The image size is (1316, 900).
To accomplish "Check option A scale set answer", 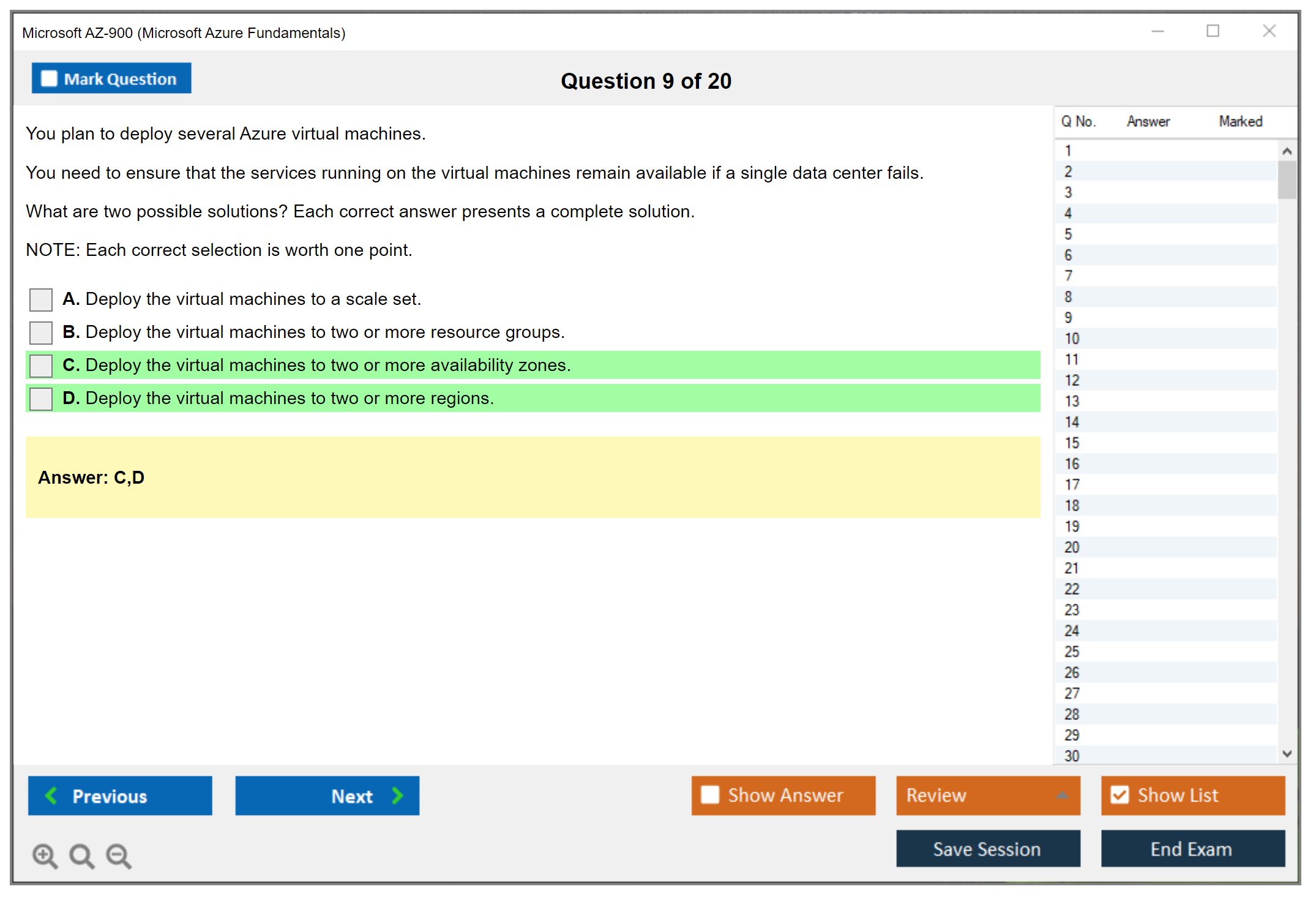I will point(41,300).
